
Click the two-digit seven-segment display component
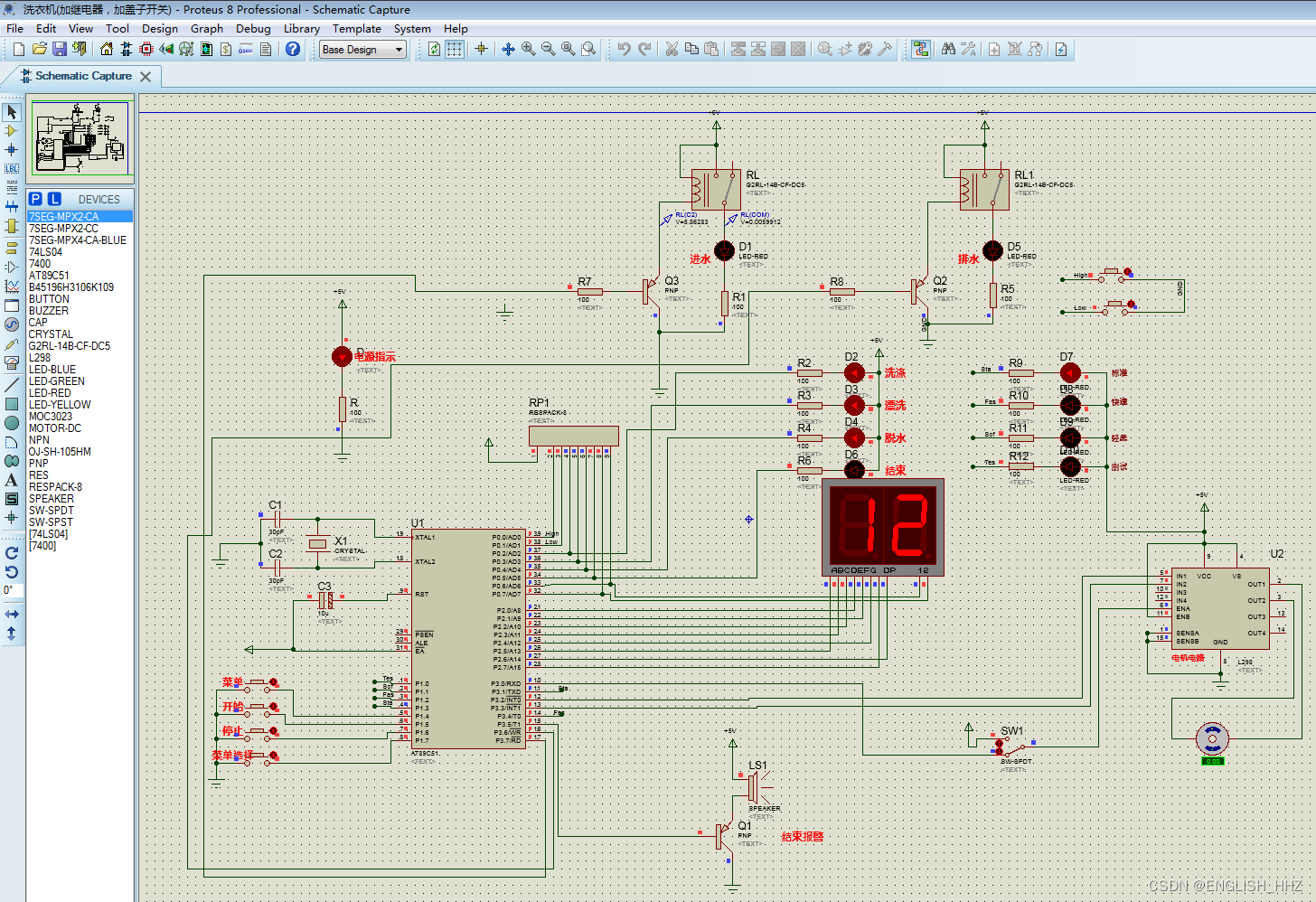(x=883, y=528)
